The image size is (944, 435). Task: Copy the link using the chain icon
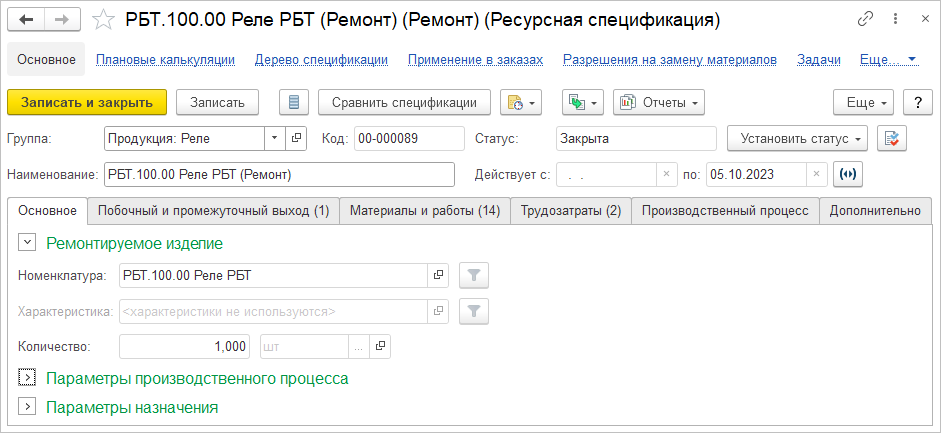(865, 20)
